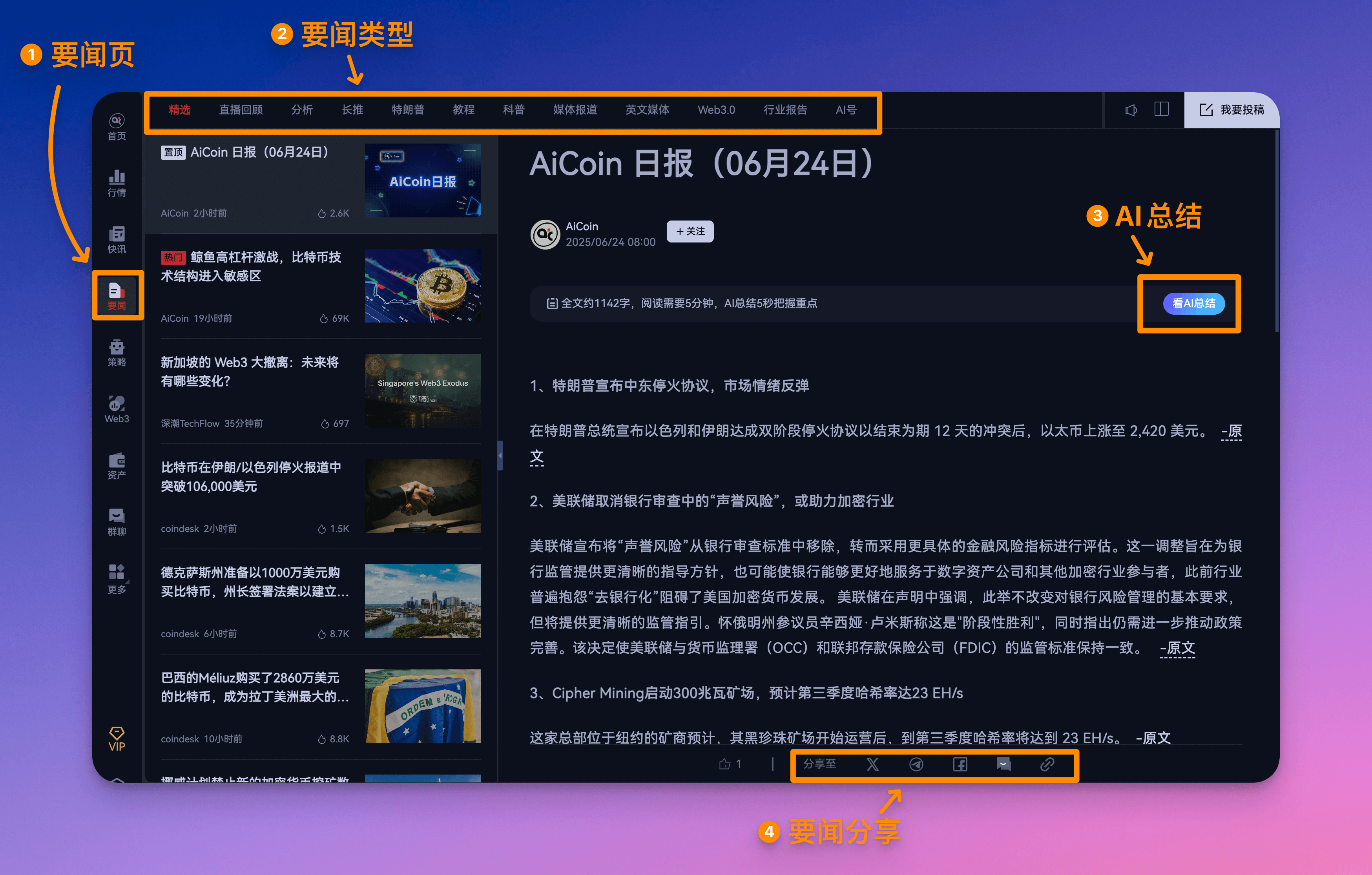Switch to the 媒体报道 tab
The height and width of the screenshot is (875, 1372).
575,110
